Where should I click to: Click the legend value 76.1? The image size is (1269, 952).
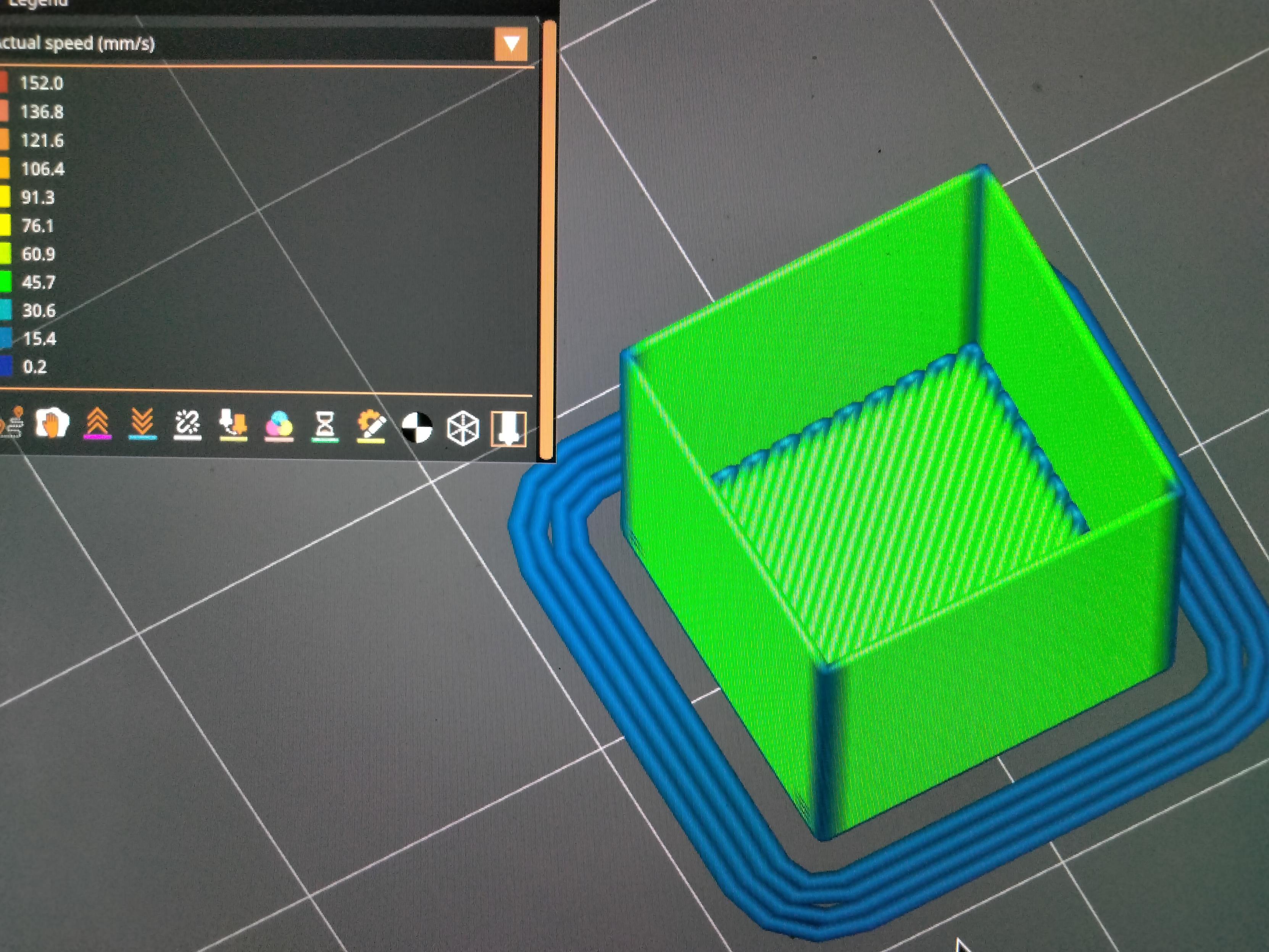37,226
